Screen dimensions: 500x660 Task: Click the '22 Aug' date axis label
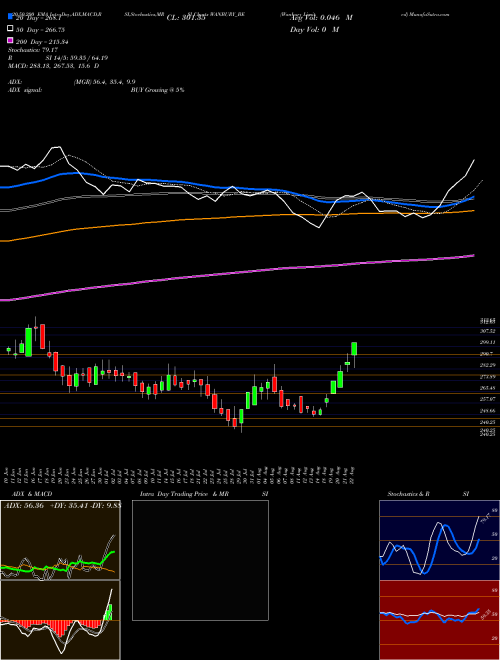coord(353,475)
